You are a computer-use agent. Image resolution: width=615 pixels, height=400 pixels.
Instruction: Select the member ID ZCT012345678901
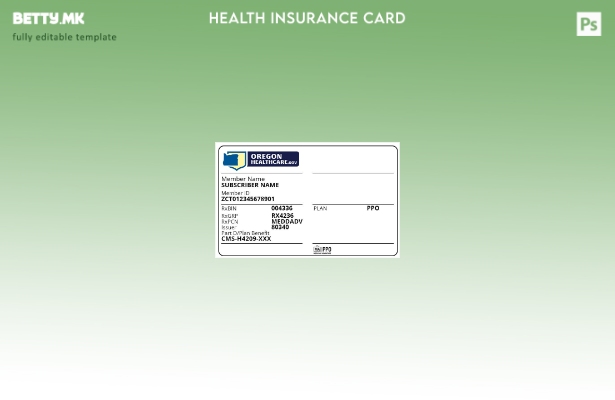[x=247, y=199]
